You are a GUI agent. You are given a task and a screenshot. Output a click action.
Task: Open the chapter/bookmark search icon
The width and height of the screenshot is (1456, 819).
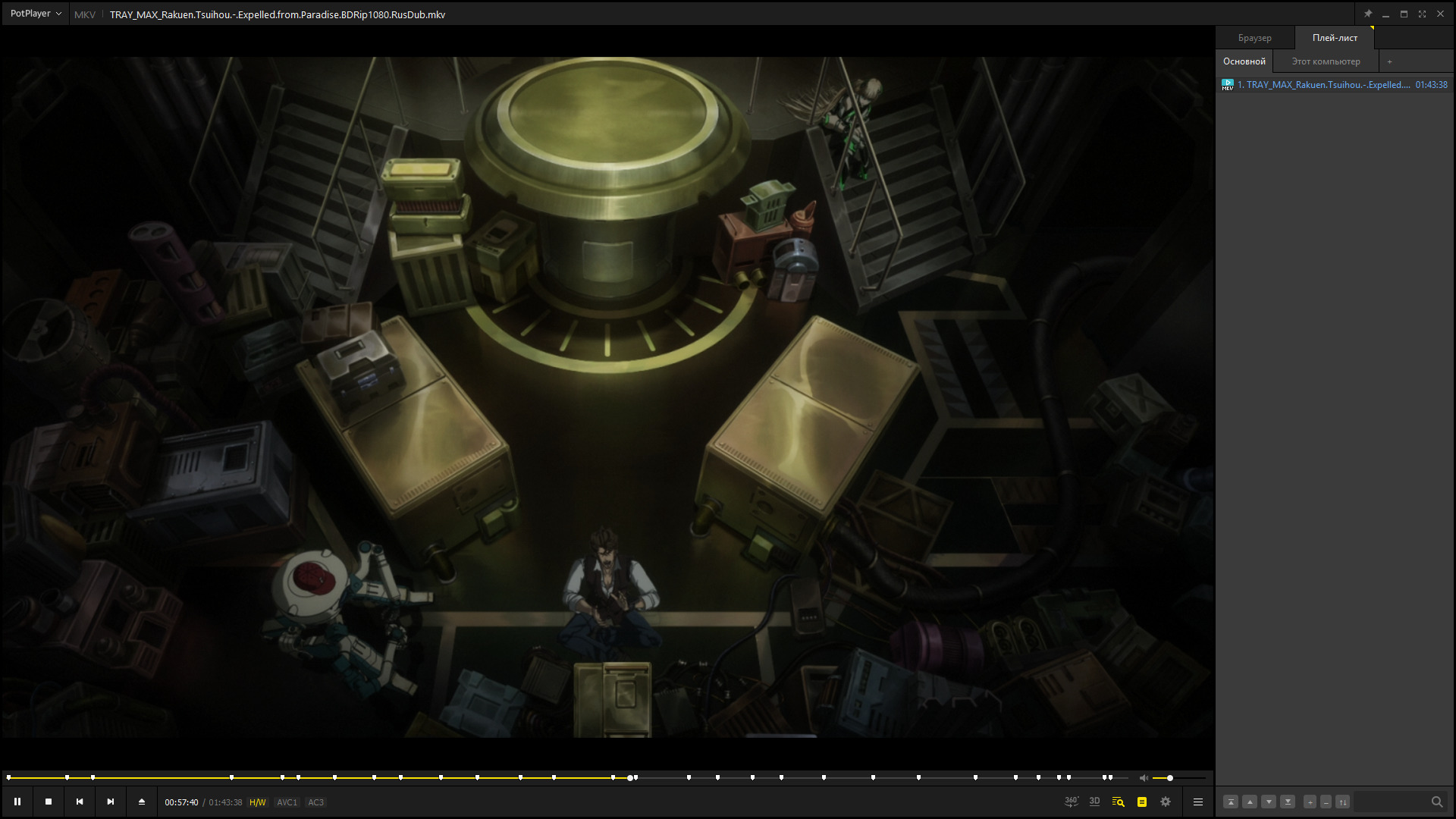tap(1118, 802)
